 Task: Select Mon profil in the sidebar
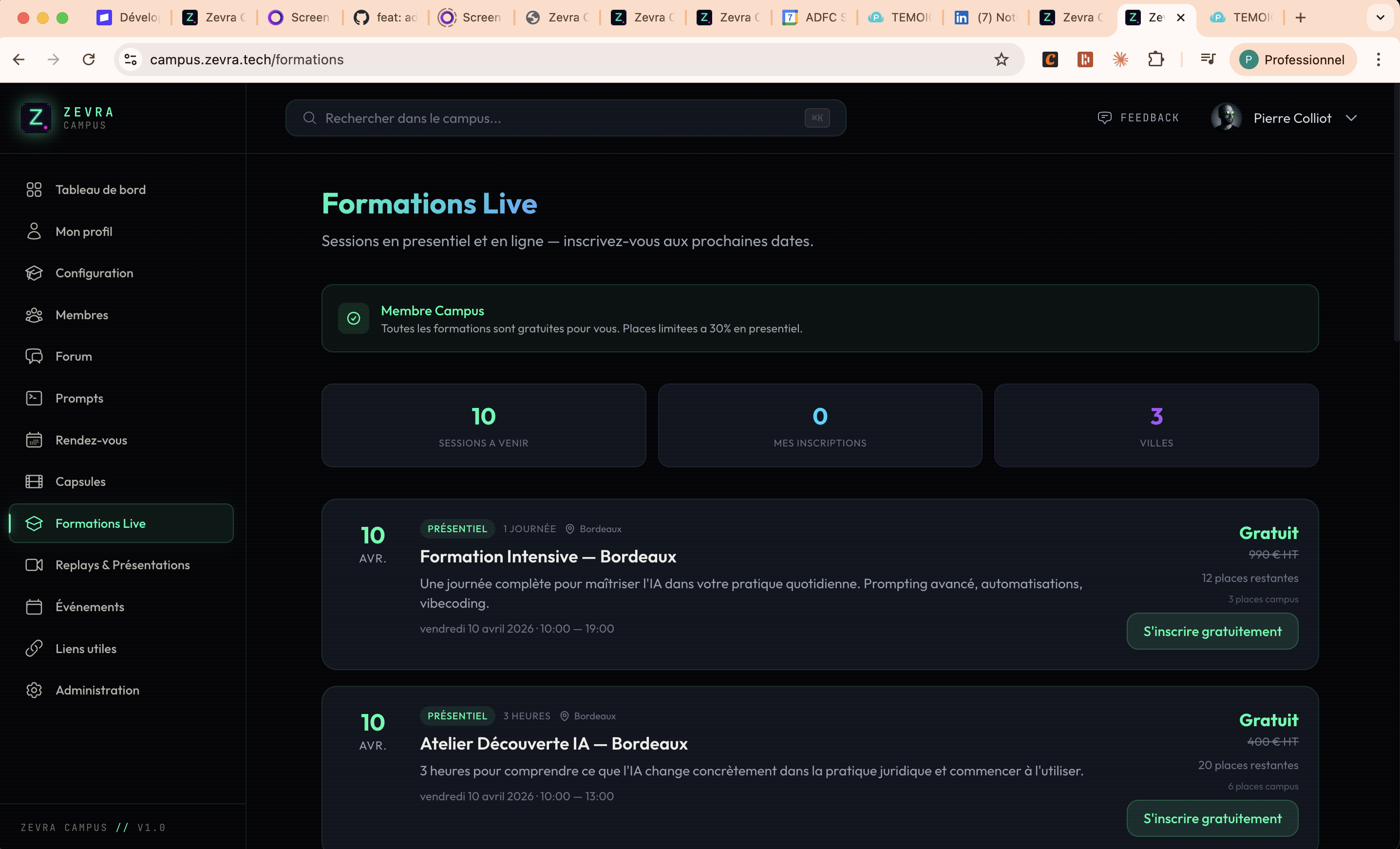(x=83, y=231)
